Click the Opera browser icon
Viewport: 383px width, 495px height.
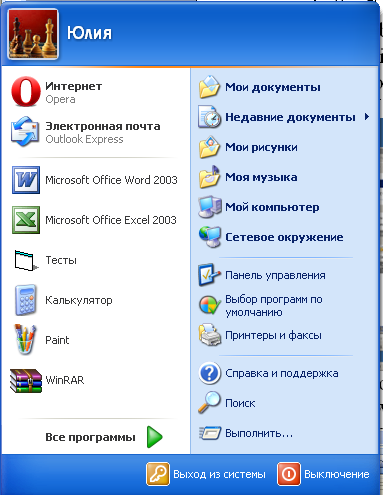click(x=26, y=91)
